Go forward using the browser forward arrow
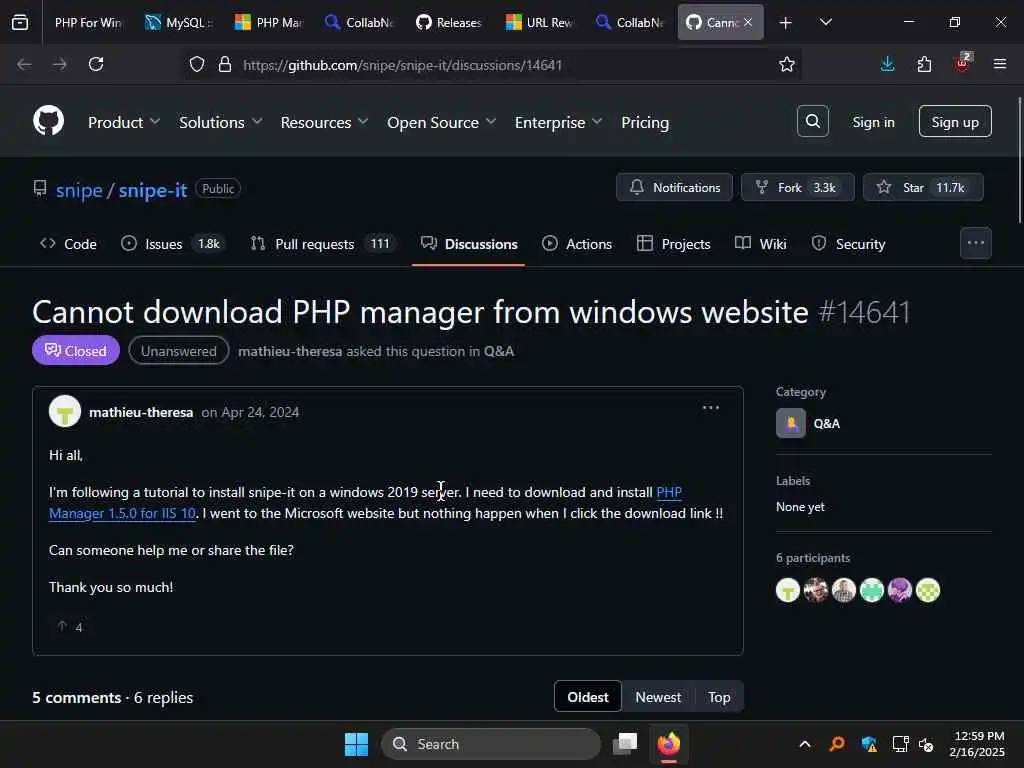This screenshot has height=768, width=1024. 59,64
